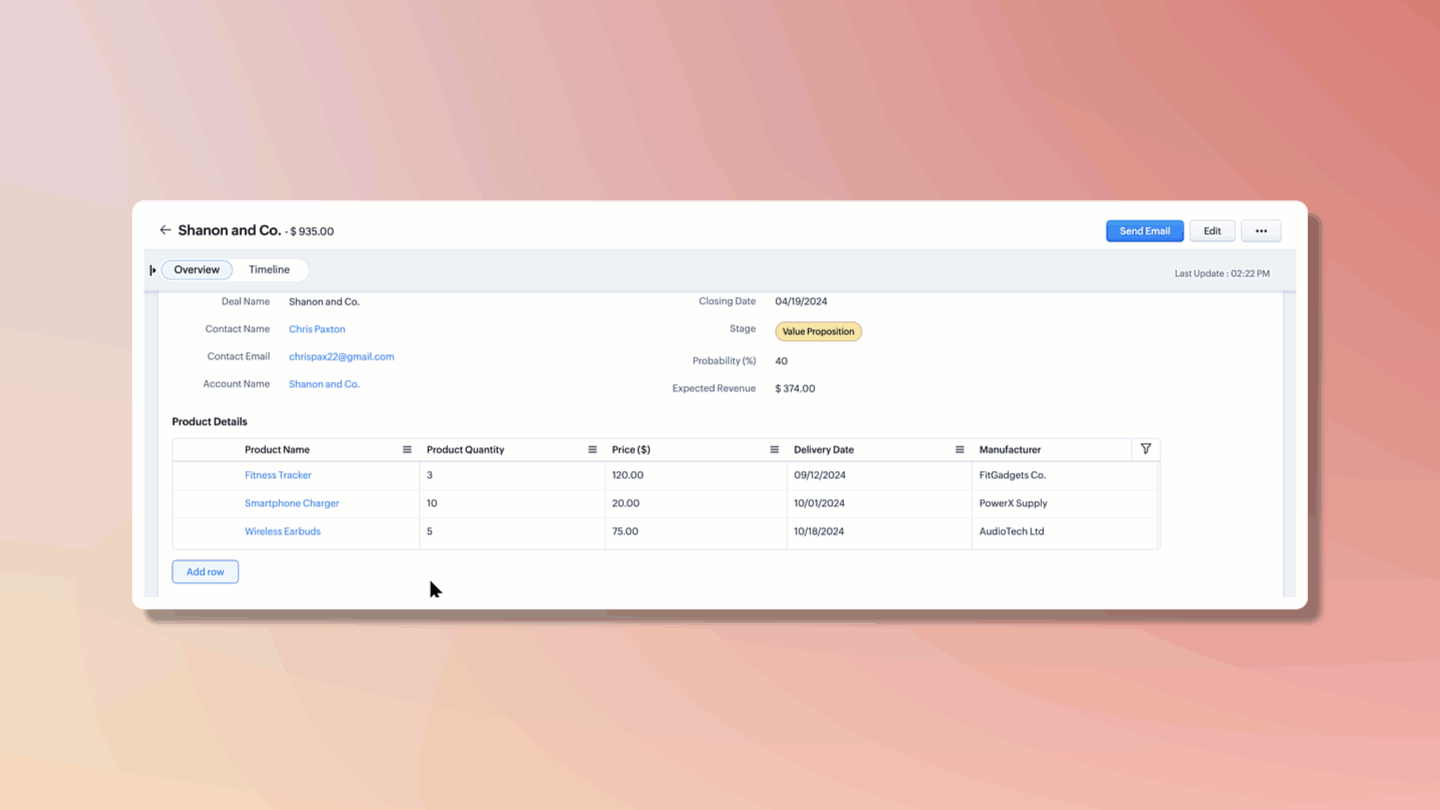Open Delivery Date column menu icon
Screen dimensions: 1440x810
(959, 450)
